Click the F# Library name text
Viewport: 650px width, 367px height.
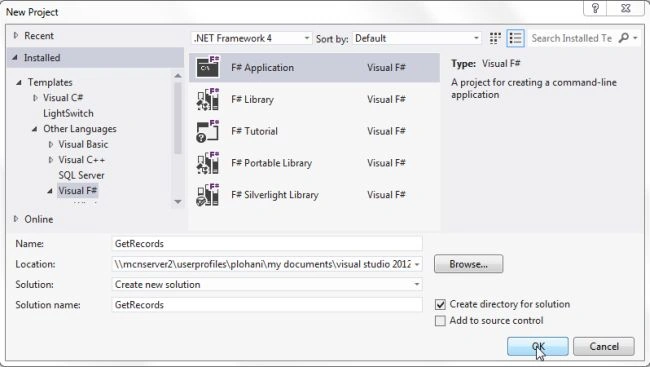[252, 99]
